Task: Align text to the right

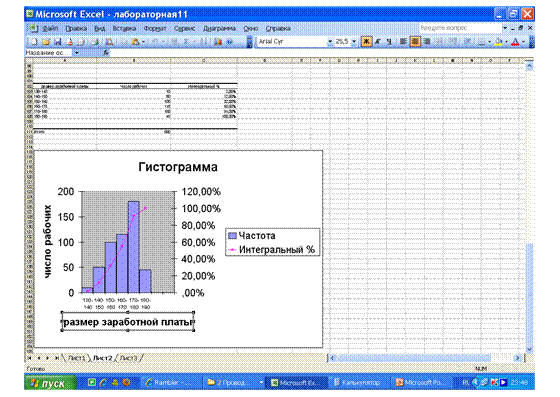Action: pos(427,42)
